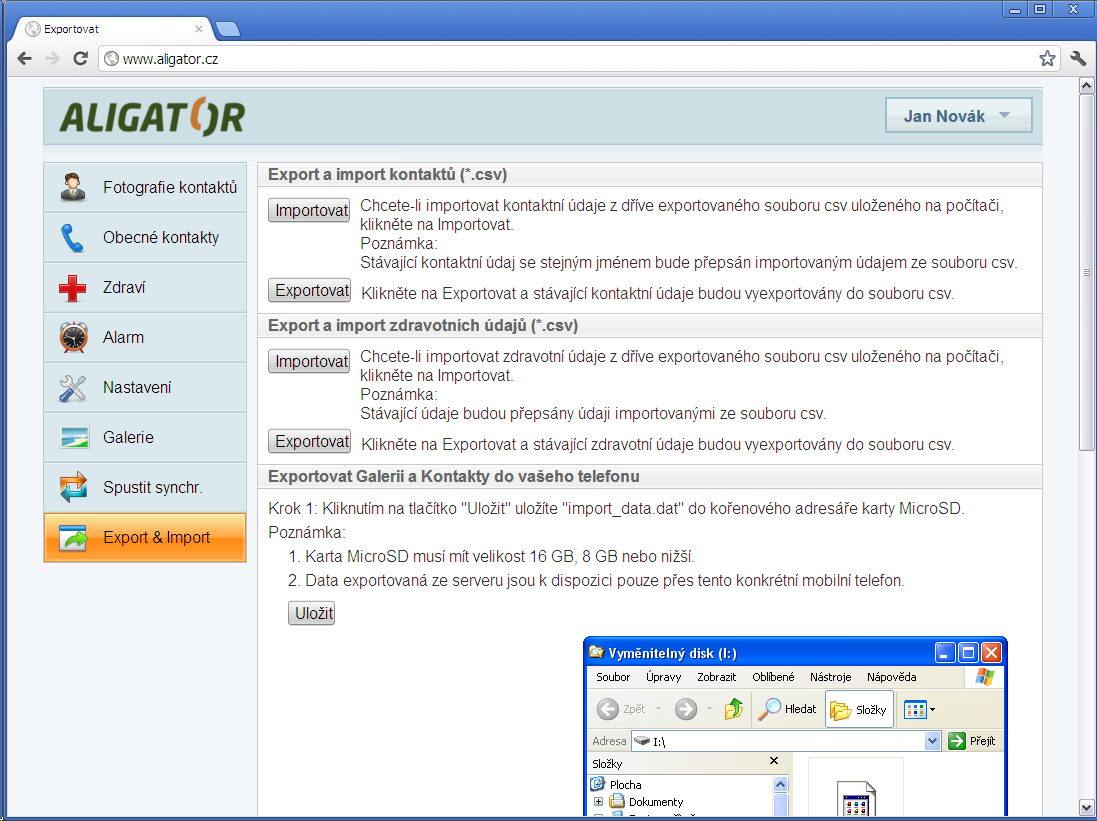Go to Zdraví section

145,288
